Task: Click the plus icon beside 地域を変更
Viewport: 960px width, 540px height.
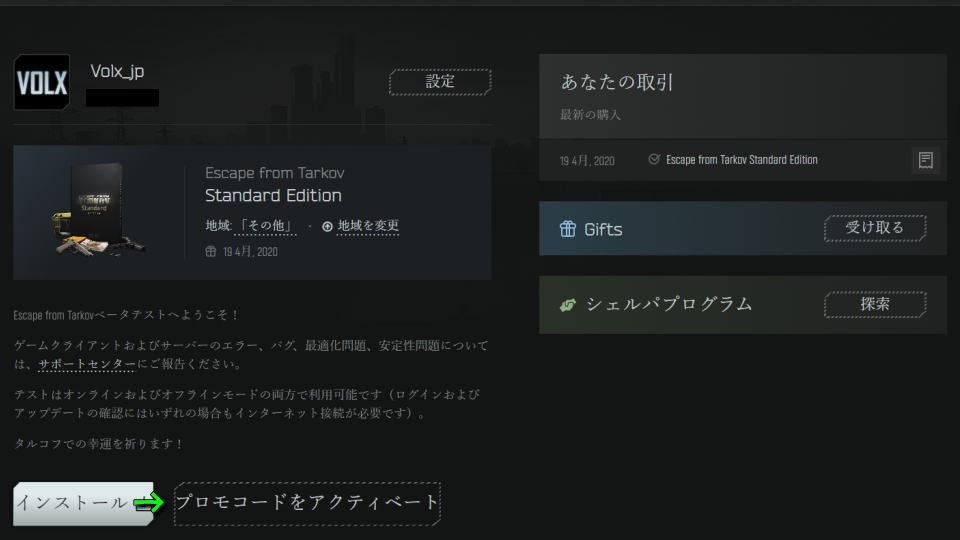Action: [x=328, y=227]
